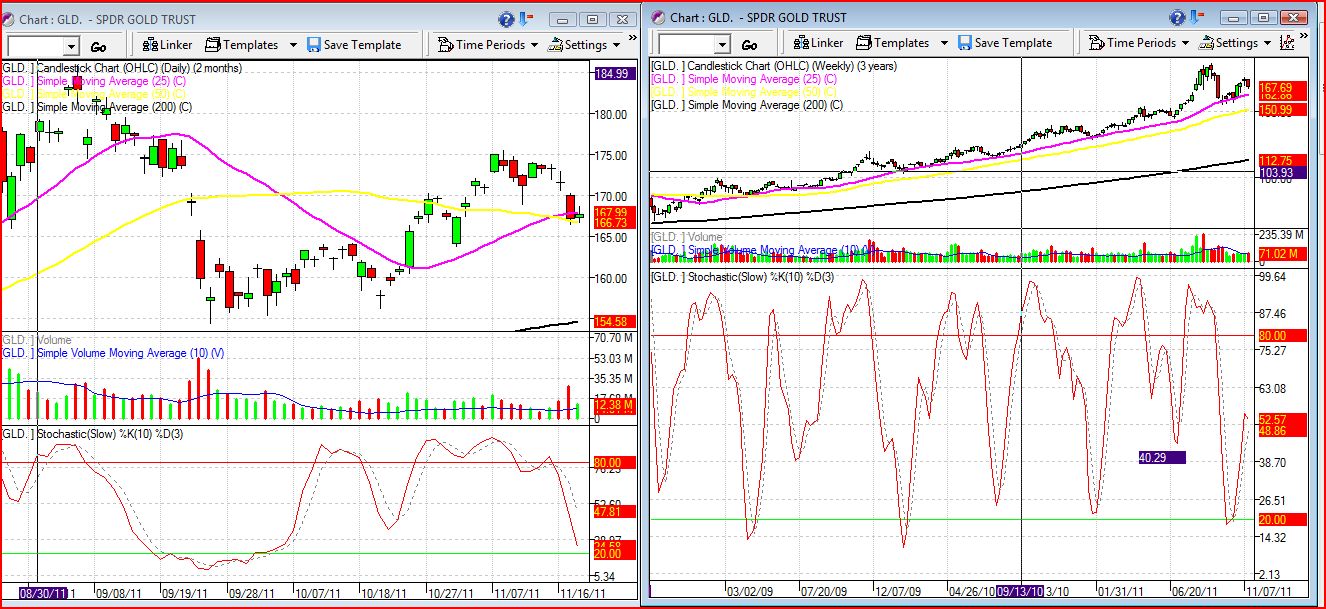Open Linker in the weekly chart toolbar
The height and width of the screenshot is (609, 1326).
[x=819, y=43]
